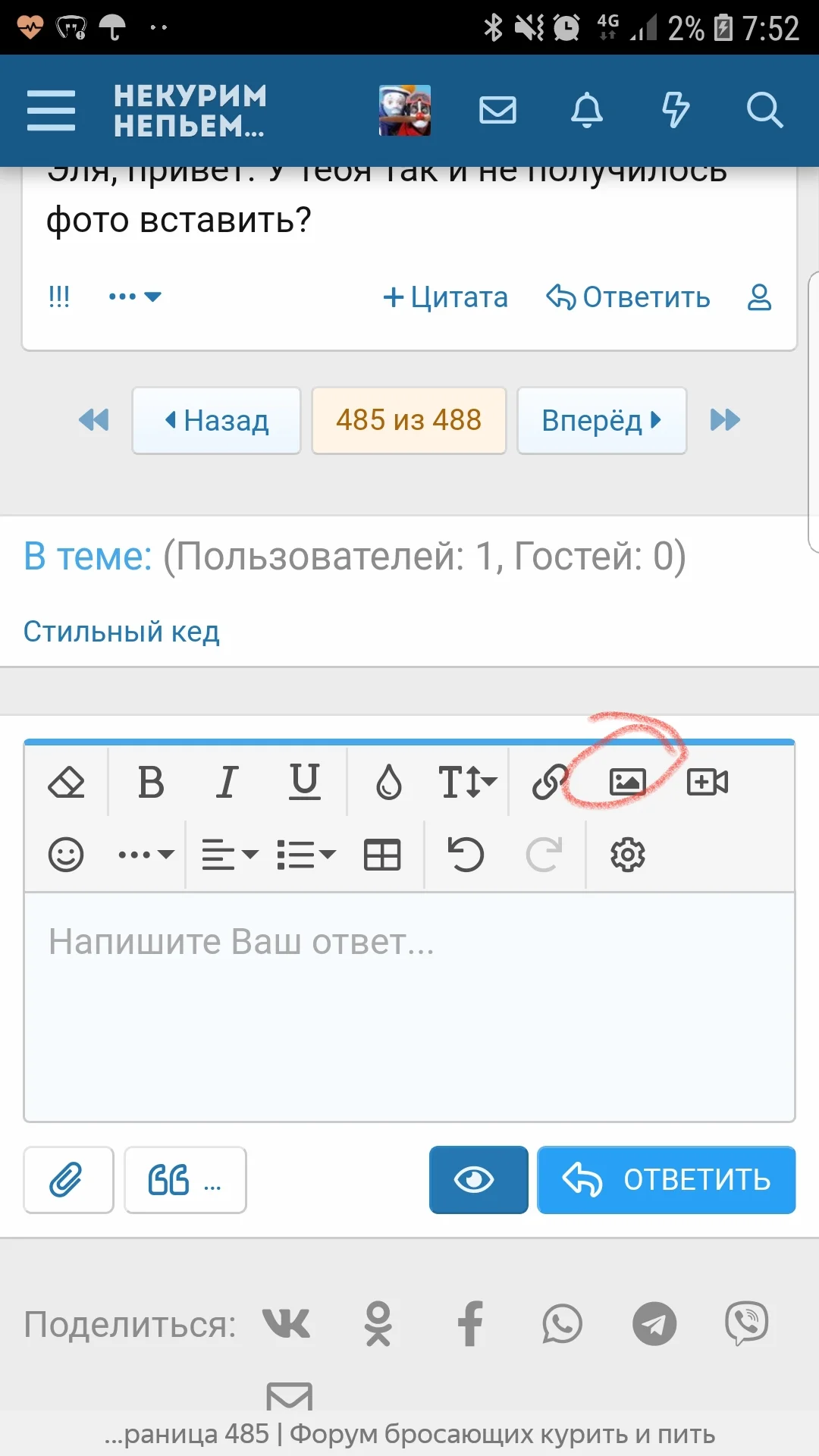Click the insert image icon
The image size is (819, 1456).
click(628, 781)
